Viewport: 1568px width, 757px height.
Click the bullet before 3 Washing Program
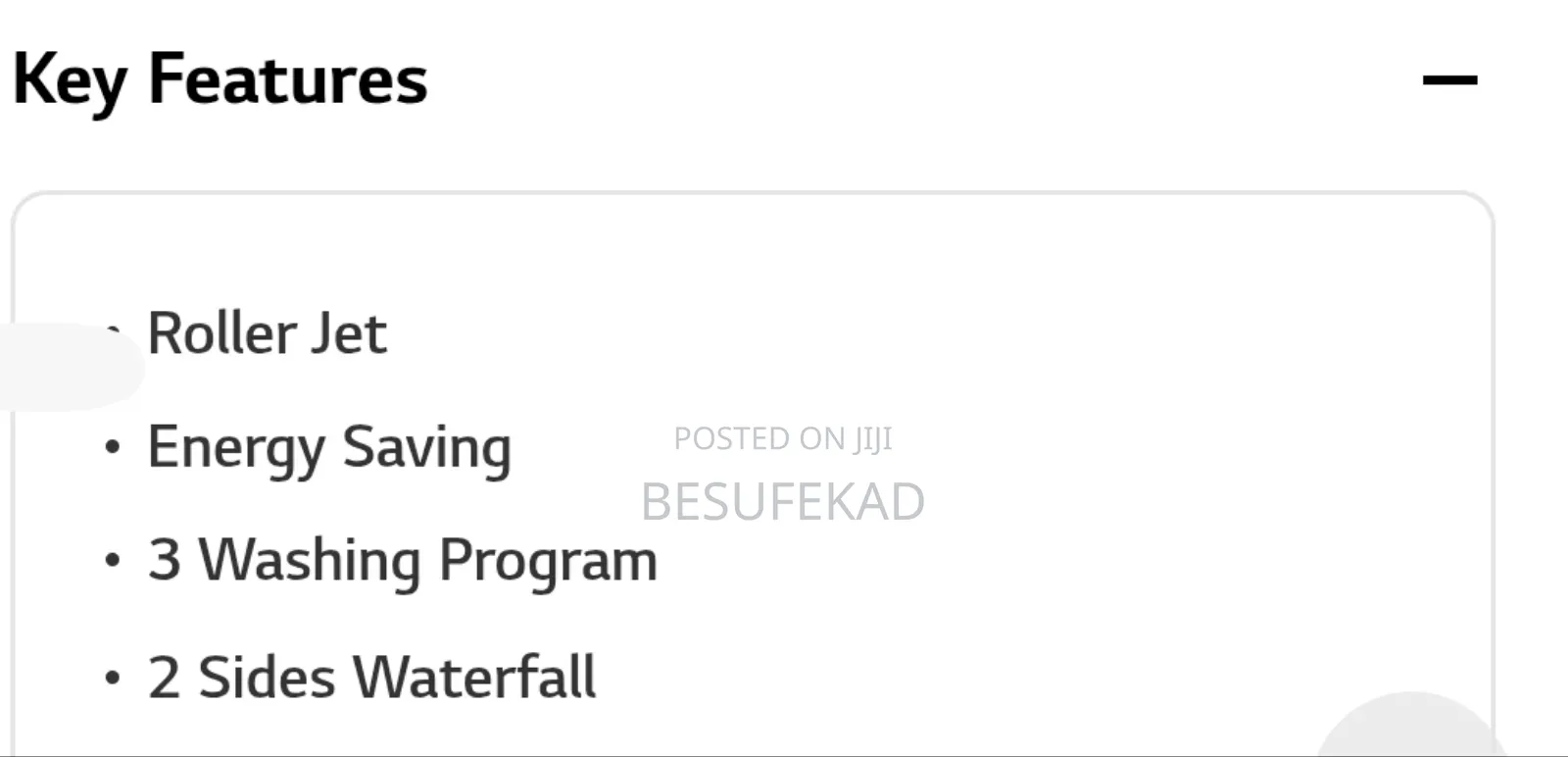113,561
